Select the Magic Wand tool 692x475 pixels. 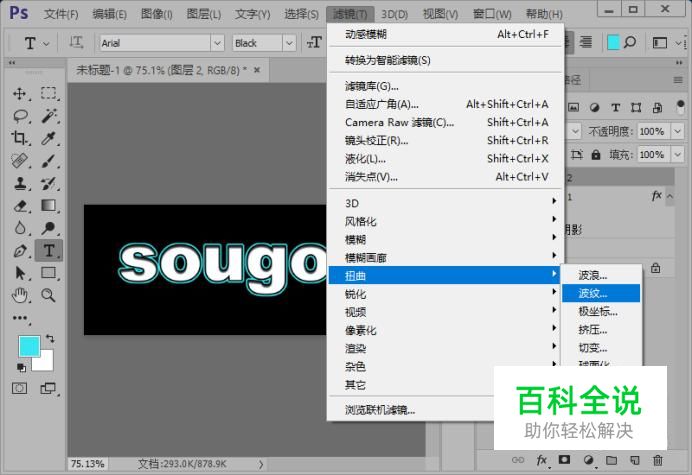pyautogui.click(x=49, y=116)
